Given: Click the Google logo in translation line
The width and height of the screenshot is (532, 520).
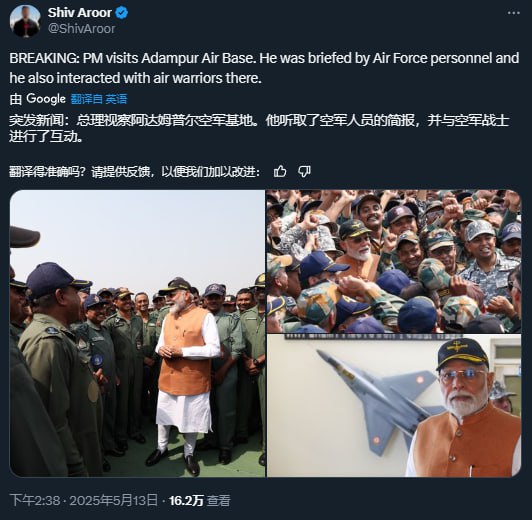Looking at the screenshot, I should 46,99.
